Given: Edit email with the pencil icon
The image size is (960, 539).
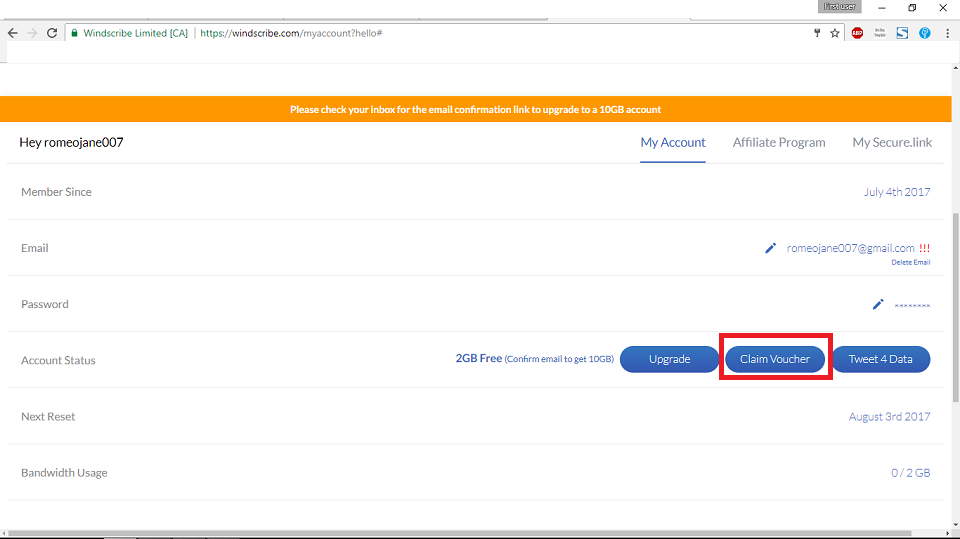Looking at the screenshot, I should tap(770, 248).
